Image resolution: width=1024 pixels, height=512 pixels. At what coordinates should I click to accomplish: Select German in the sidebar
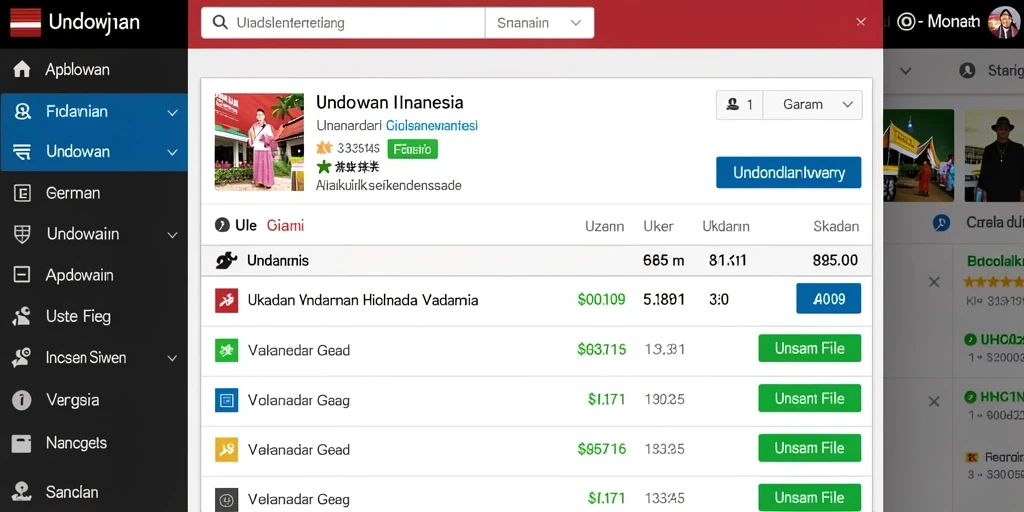pos(72,193)
